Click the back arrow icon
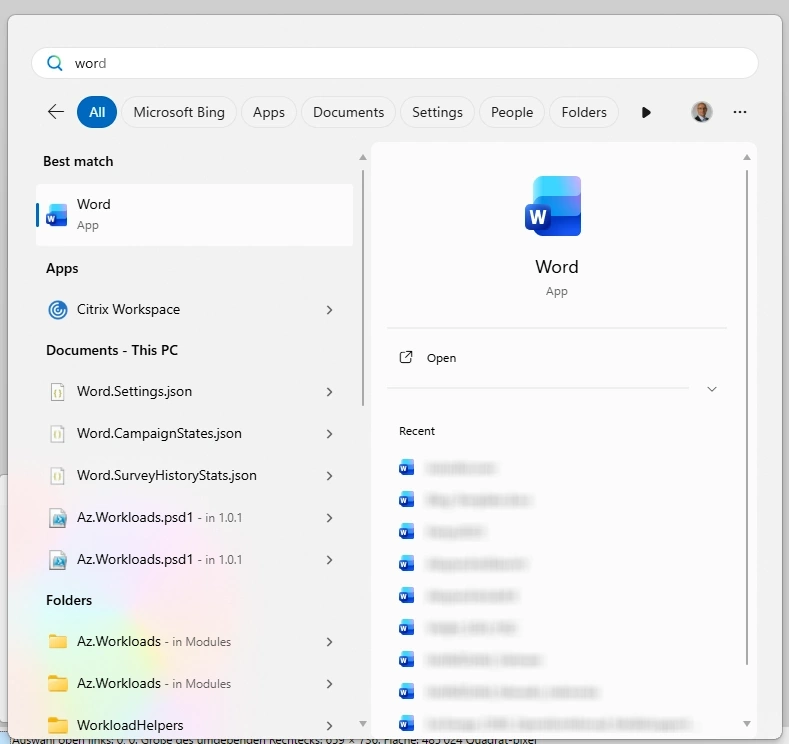This screenshot has height=744, width=789. (56, 112)
